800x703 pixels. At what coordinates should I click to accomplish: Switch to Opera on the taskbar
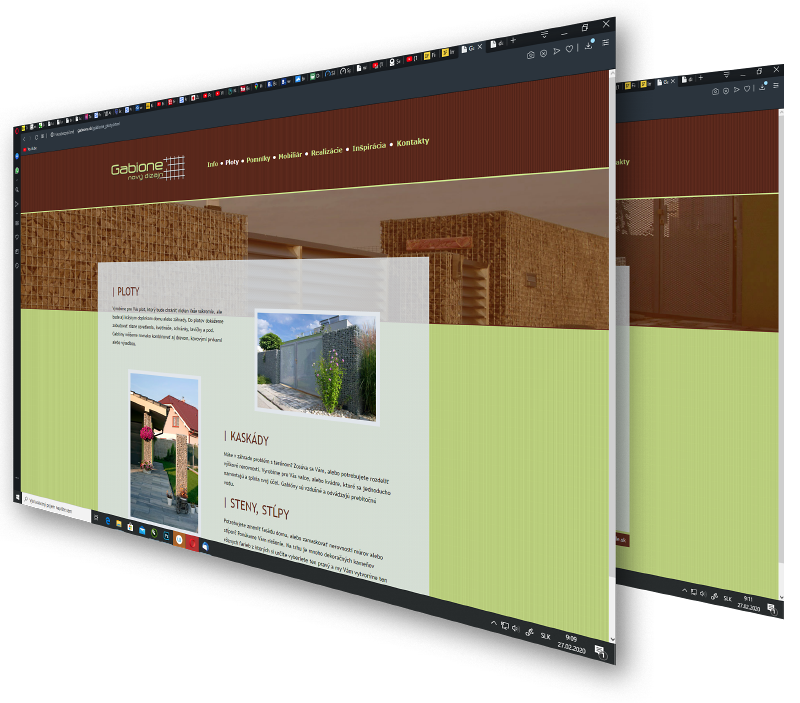(192, 543)
